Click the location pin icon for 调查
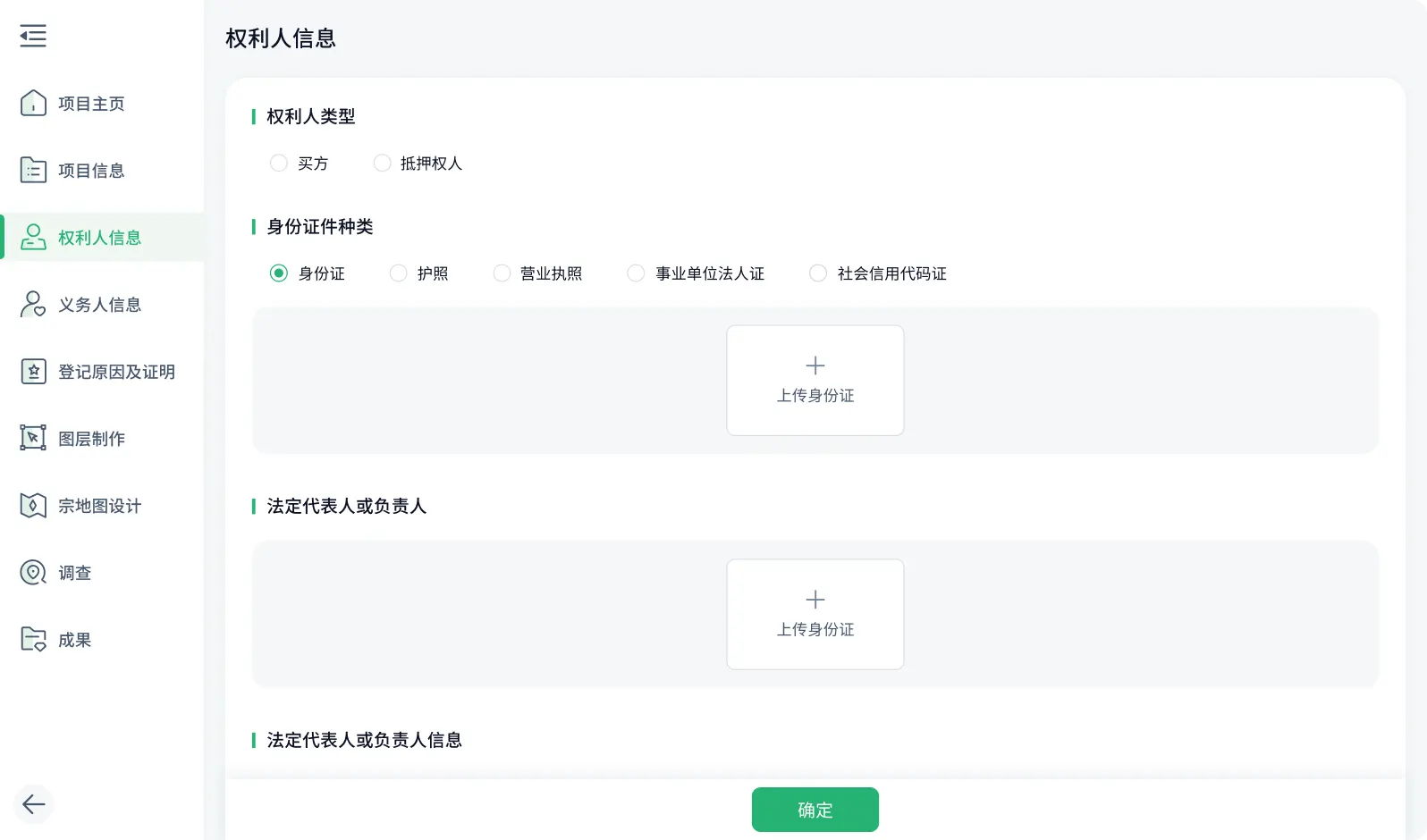Viewport: 1427px width, 840px height. point(33,572)
